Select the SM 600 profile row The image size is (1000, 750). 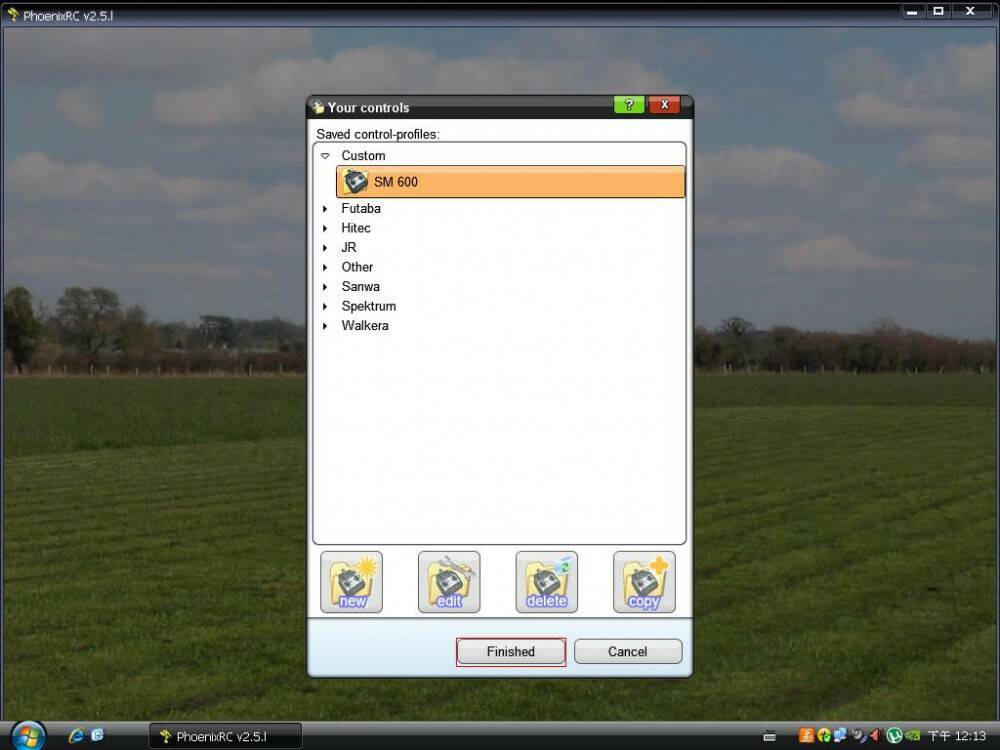510,182
